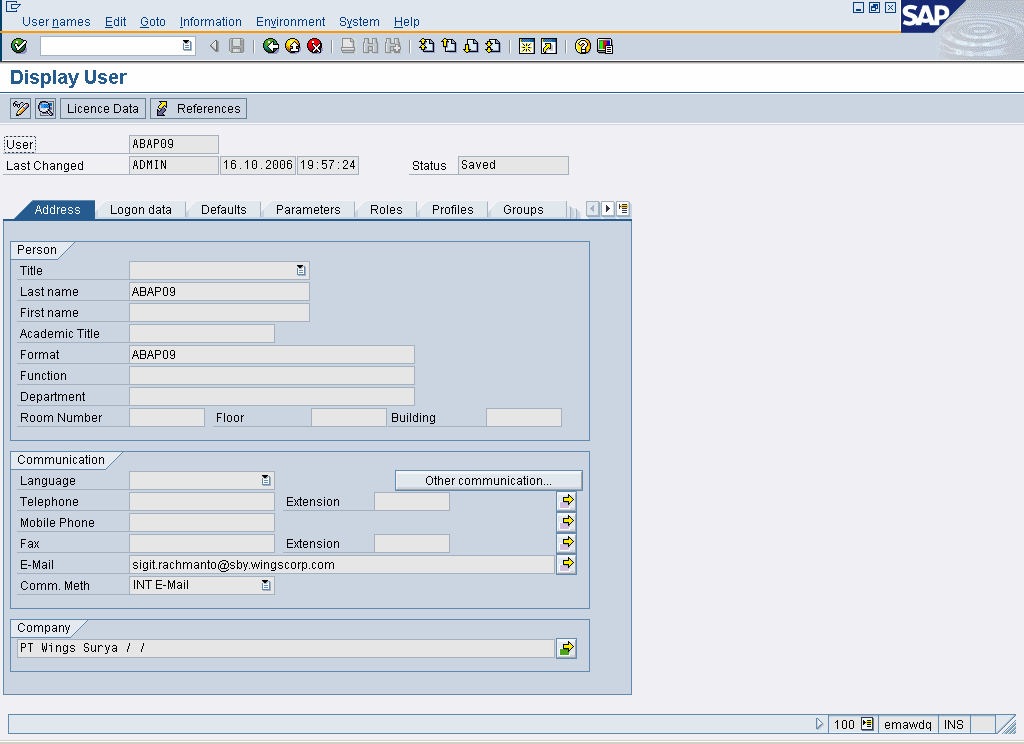Click the red Cancel icon
The width and height of the screenshot is (1024, 744).
pos(315,46)
